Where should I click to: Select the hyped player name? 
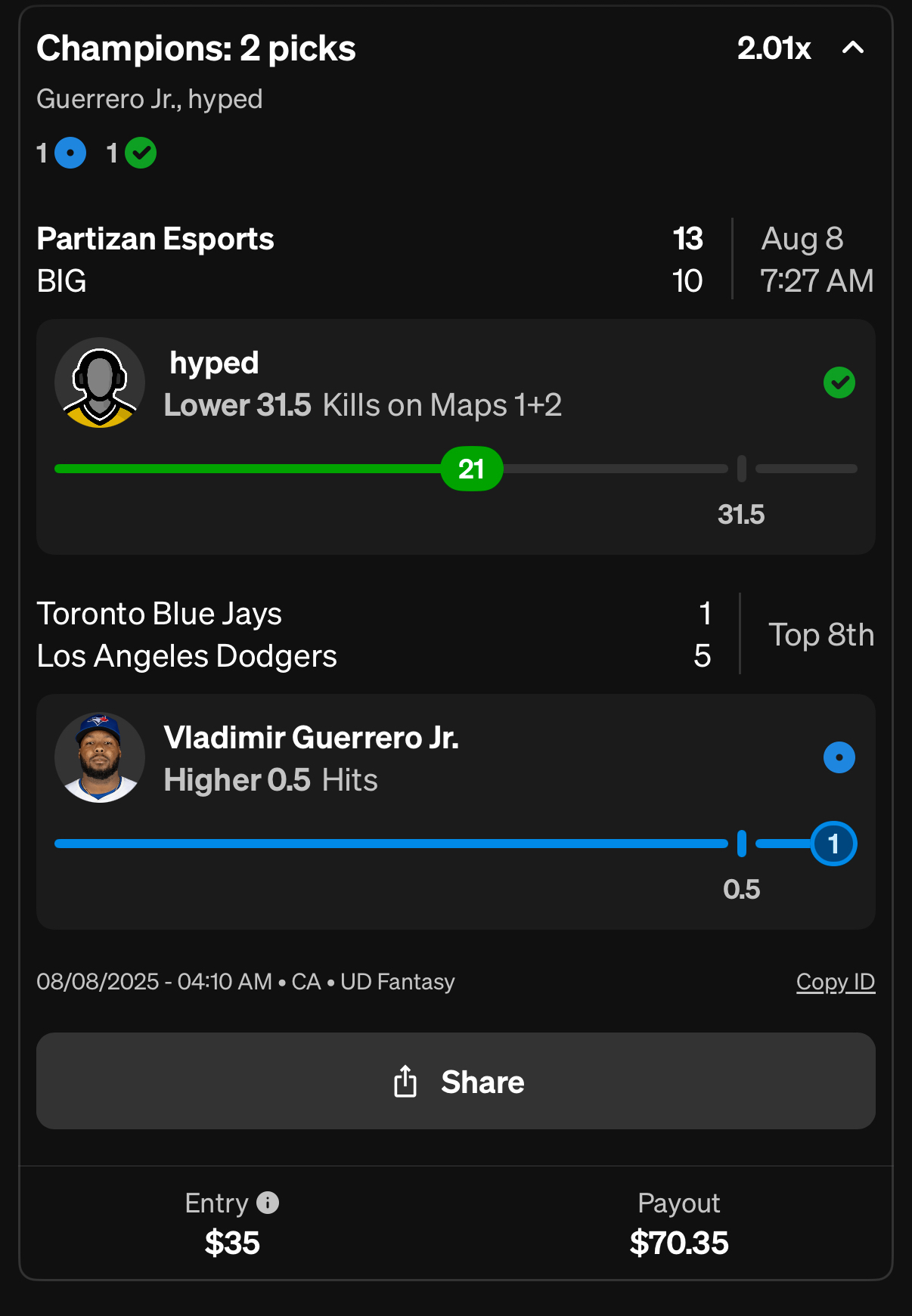pyautogui.click(x=214, y=363)
